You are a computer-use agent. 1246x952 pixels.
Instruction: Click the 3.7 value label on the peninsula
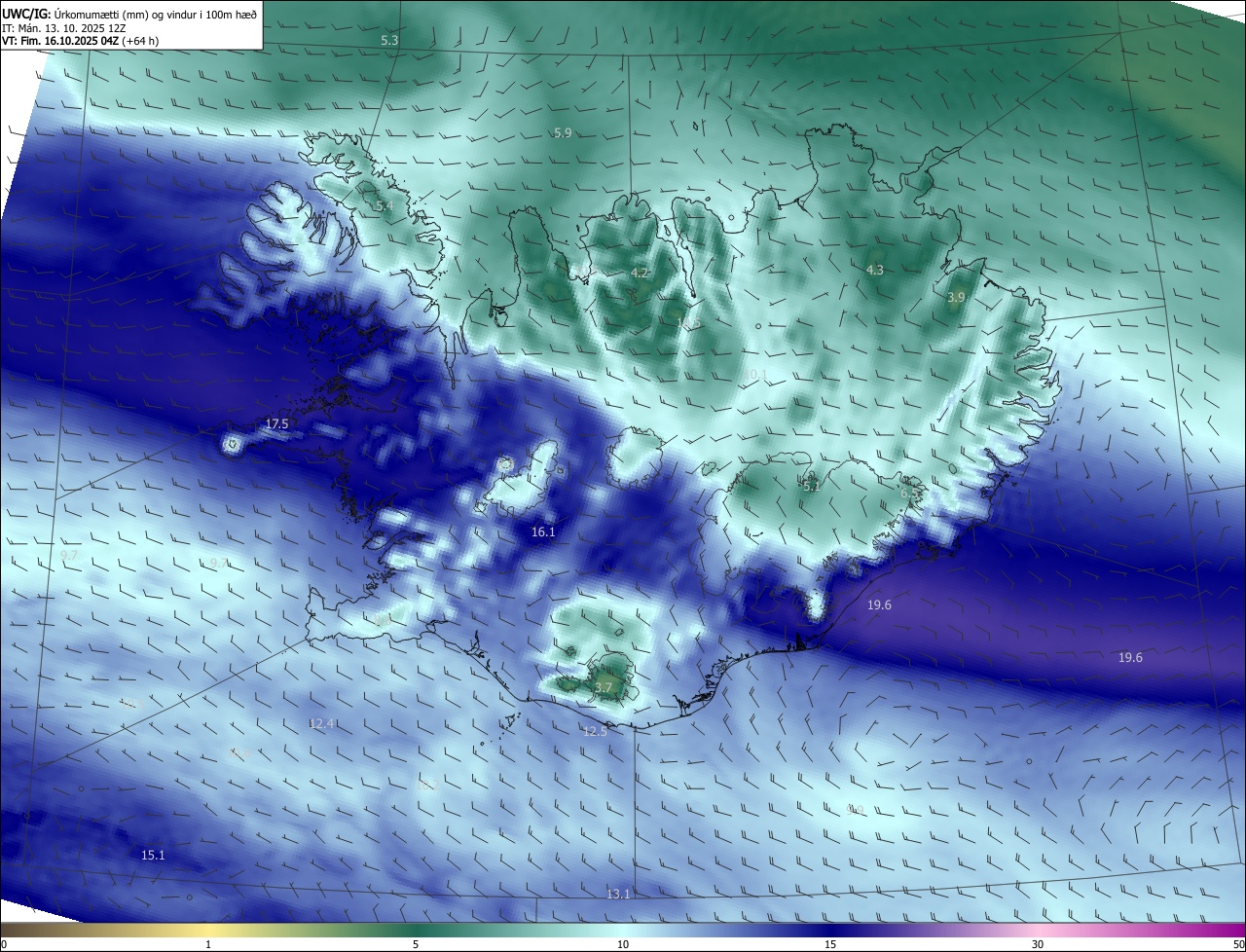click(603, 688)
